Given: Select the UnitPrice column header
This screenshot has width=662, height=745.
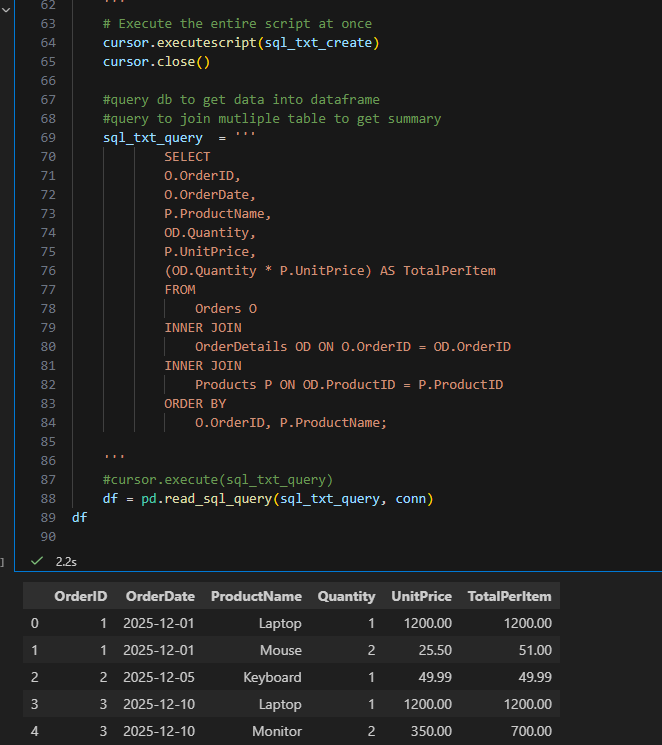Looking at the screenshot, I should point(421,596).
